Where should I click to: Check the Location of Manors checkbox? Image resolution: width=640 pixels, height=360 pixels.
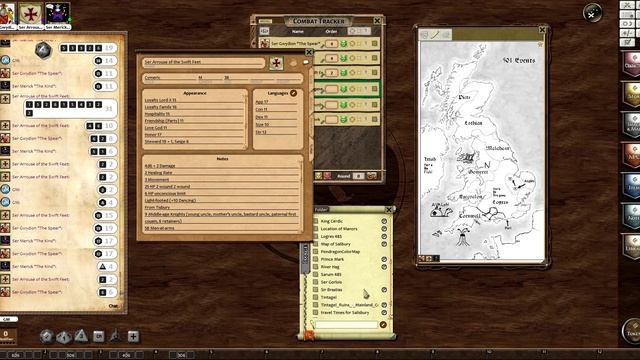point(315,229)
